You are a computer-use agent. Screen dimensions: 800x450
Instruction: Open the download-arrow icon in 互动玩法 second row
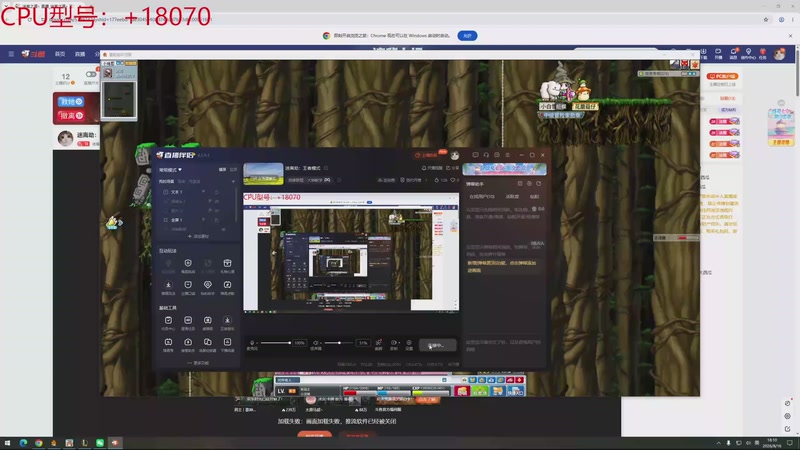coord(168,285)
